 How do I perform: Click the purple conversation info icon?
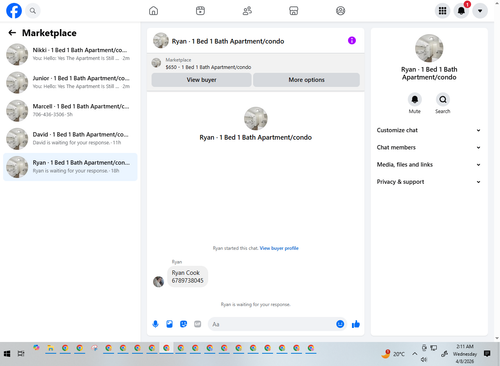pyautogui.click(x=352, y=41)
